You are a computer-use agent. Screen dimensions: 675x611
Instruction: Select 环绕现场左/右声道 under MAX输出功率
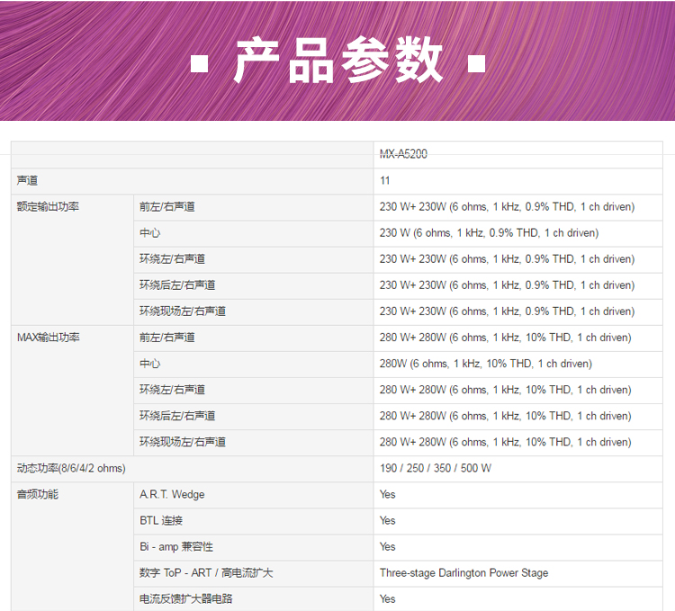(x=183, y=442)
